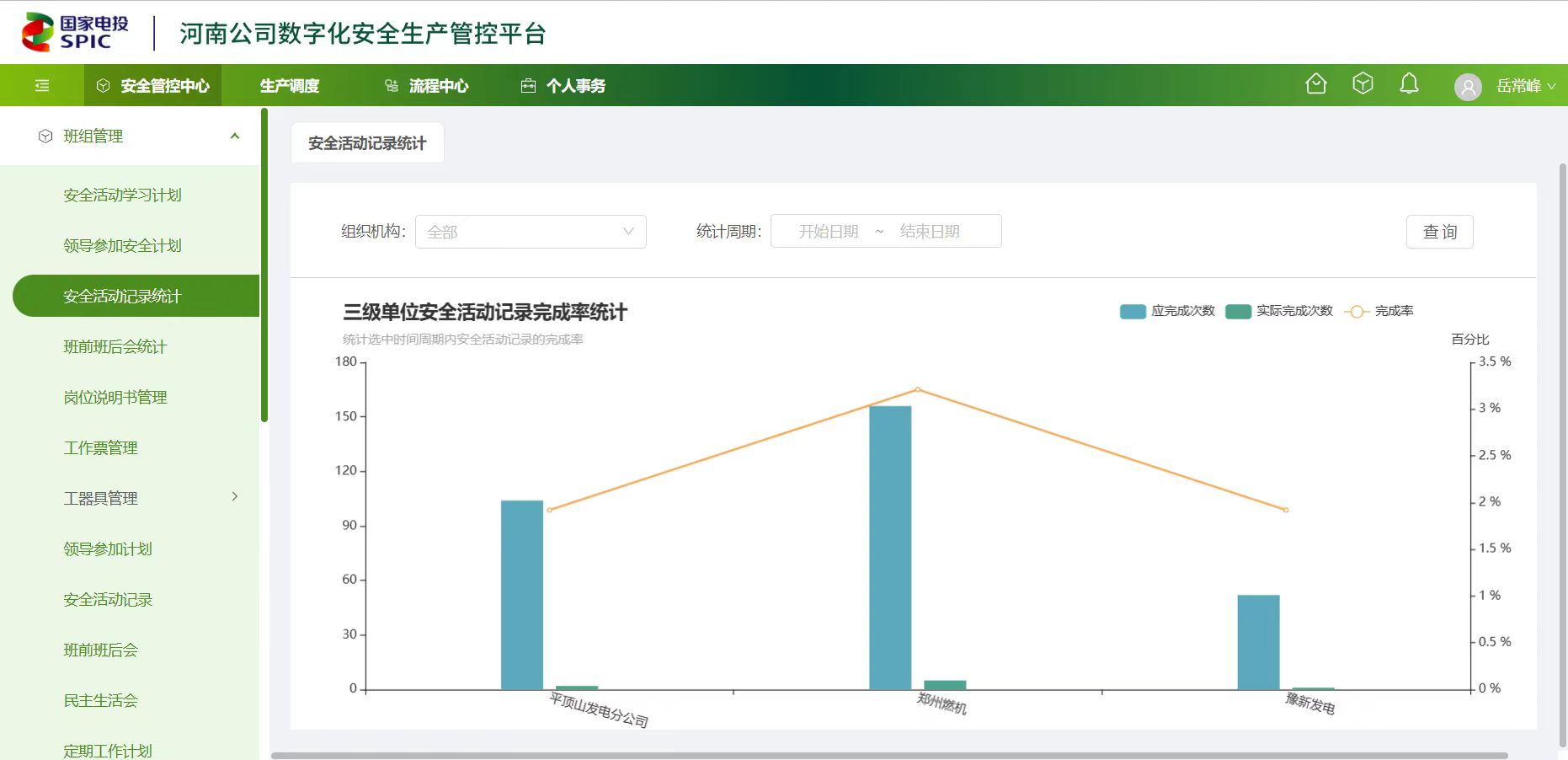Open the 组织机构 dropdown selector
This screenshot has width=1568, height=760.
(531, 232)
